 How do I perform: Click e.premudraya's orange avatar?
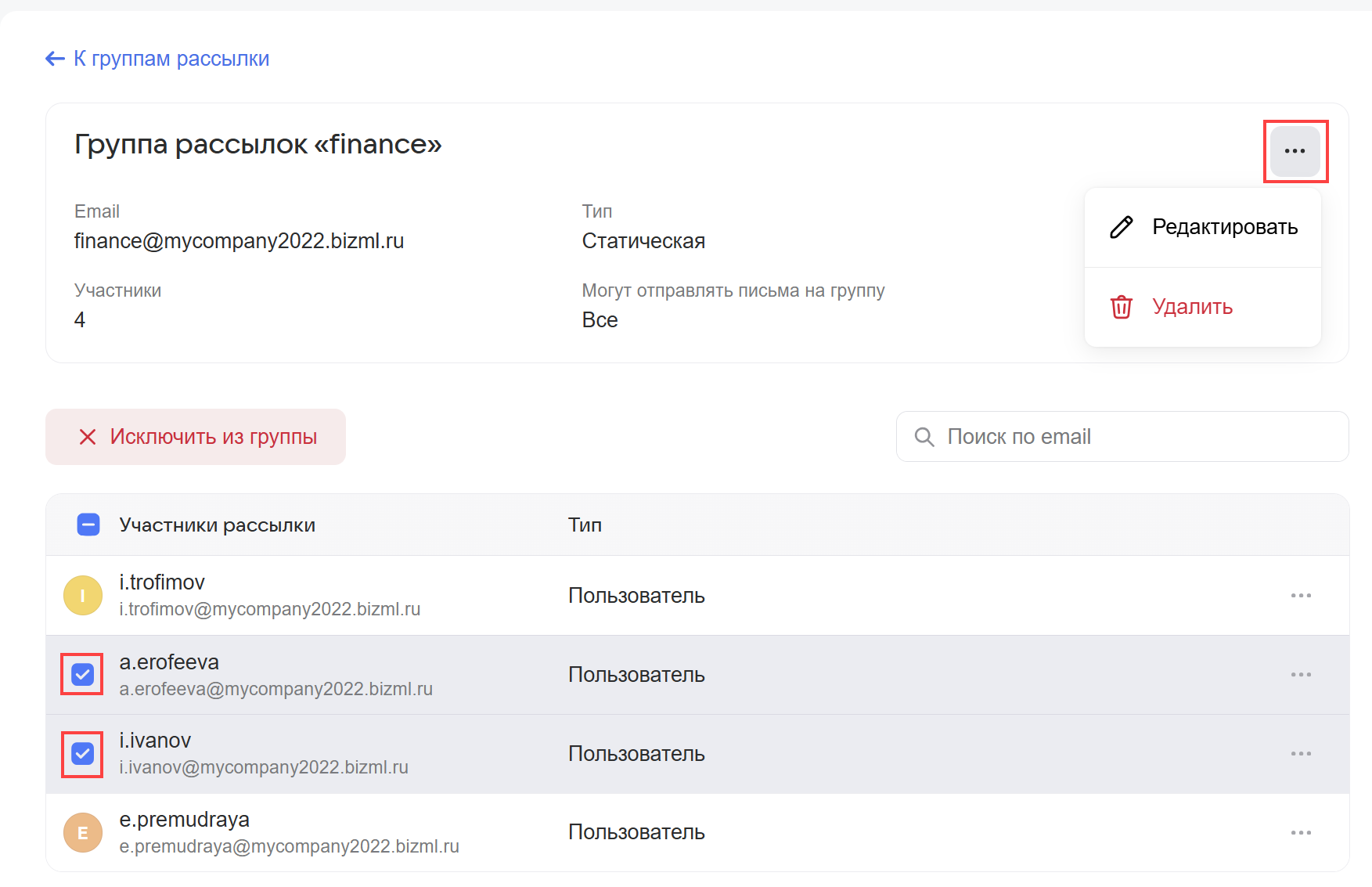tap(83, 832)
